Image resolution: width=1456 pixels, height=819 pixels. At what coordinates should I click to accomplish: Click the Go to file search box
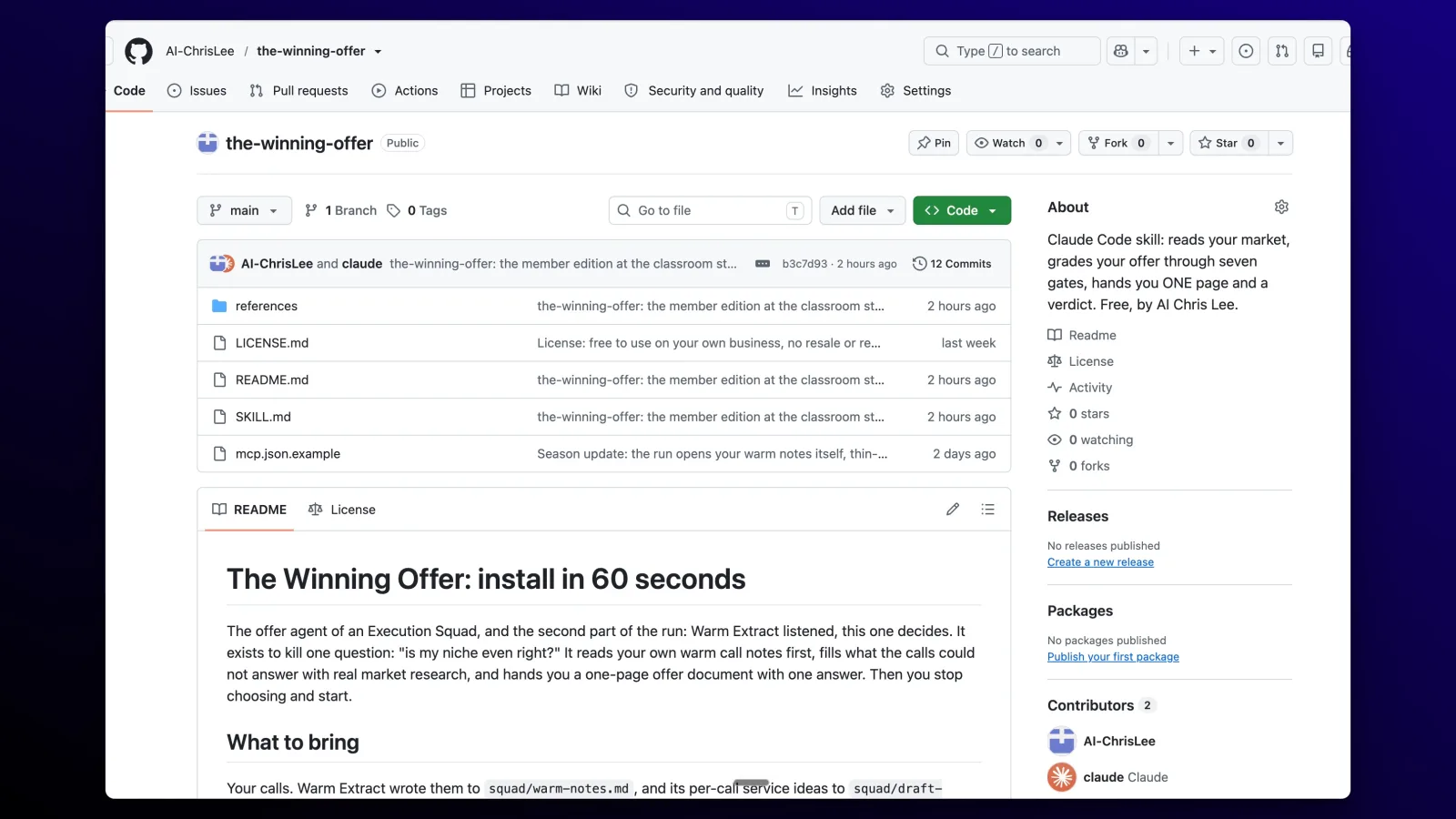[710, 210]
